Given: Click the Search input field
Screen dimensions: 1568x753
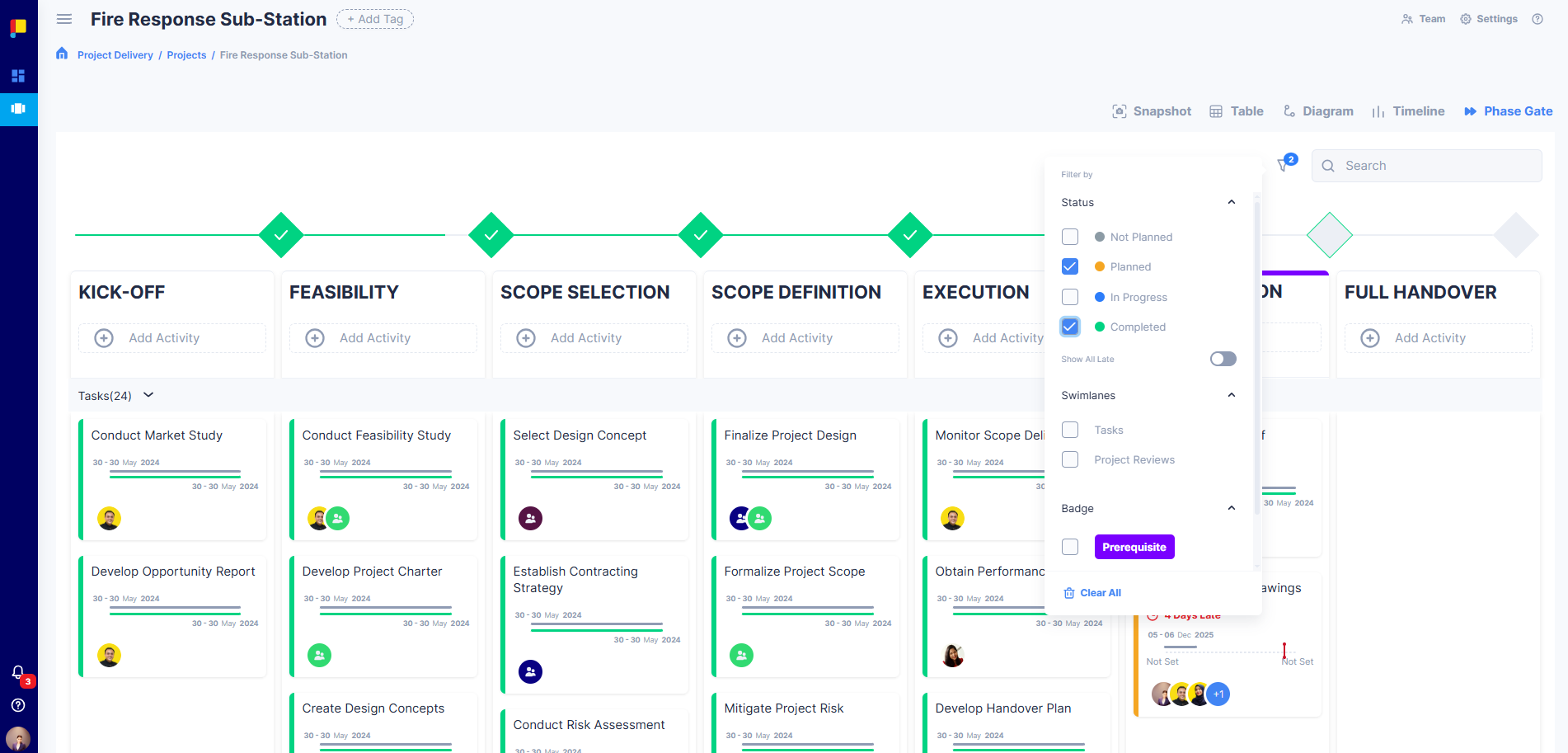Looking at the screenshot, I should pyautogui.click(x=1427, y=166).
